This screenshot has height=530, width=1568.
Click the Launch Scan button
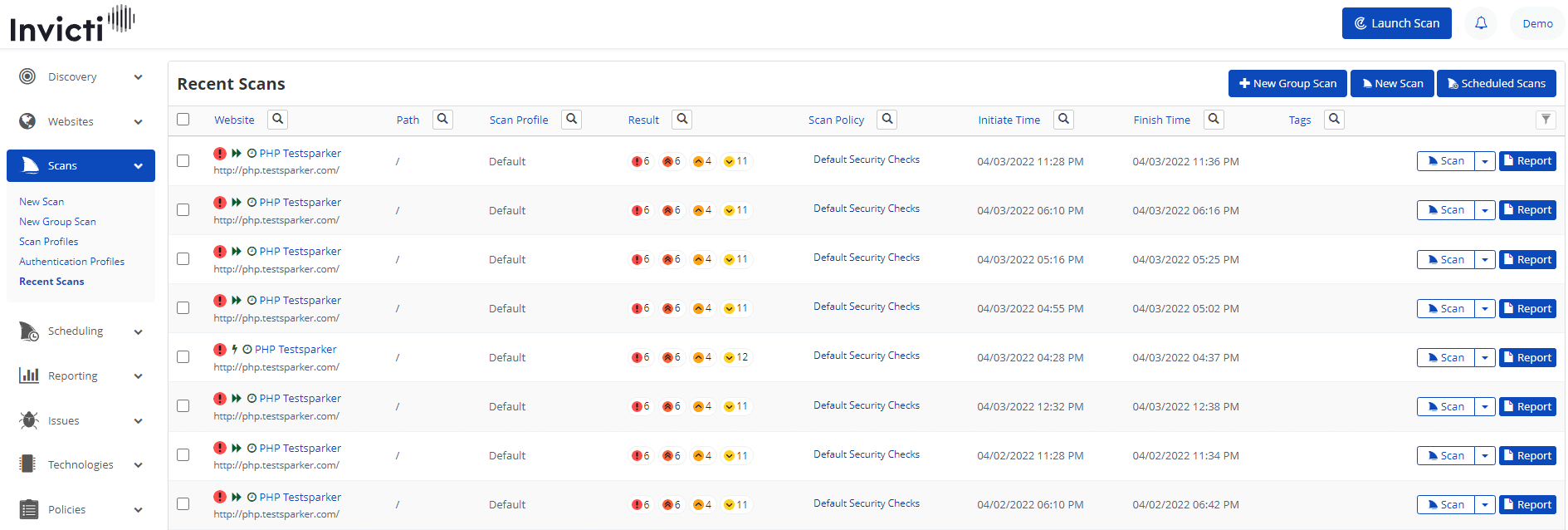1397,23
